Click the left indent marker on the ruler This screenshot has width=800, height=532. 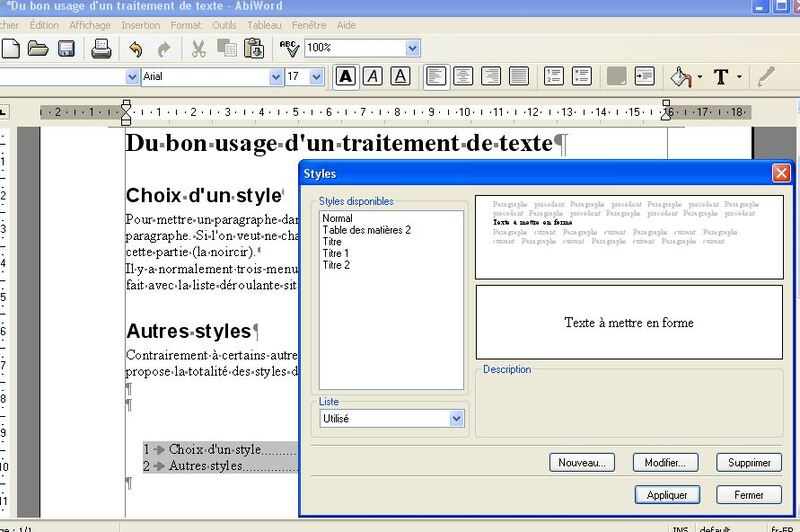(126, 112)
